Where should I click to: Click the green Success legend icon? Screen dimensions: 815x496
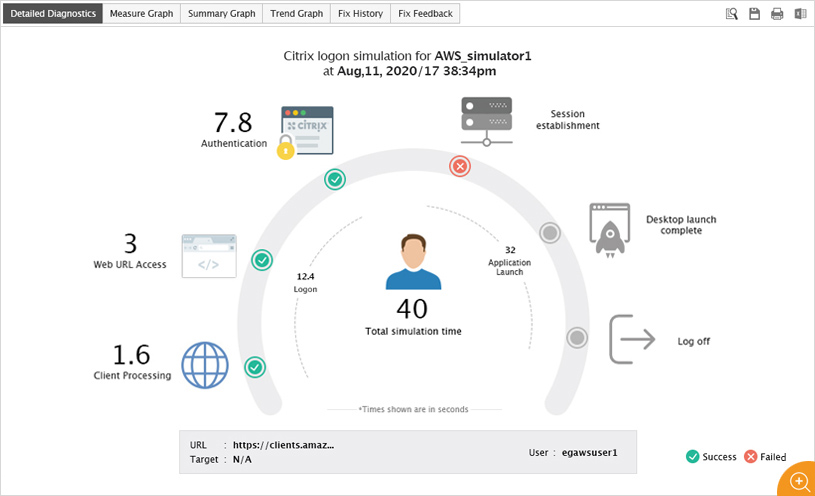(692, 456)
